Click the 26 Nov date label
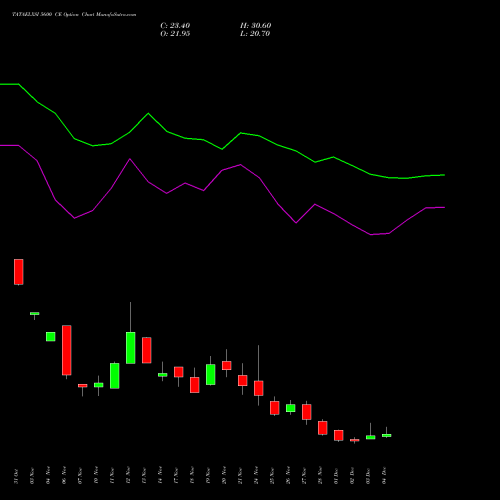This screenshot has width=500, height=500. (x=288, y=476)
